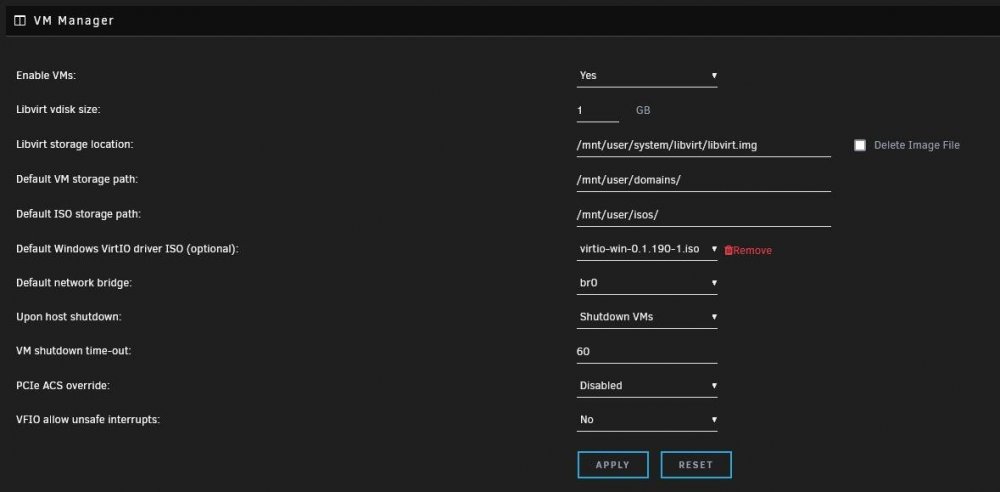This screenshot has width=1000, height=492.
Task: Click the 'Libvirt vdisk size:' label
Action: (x=59, y=110)
